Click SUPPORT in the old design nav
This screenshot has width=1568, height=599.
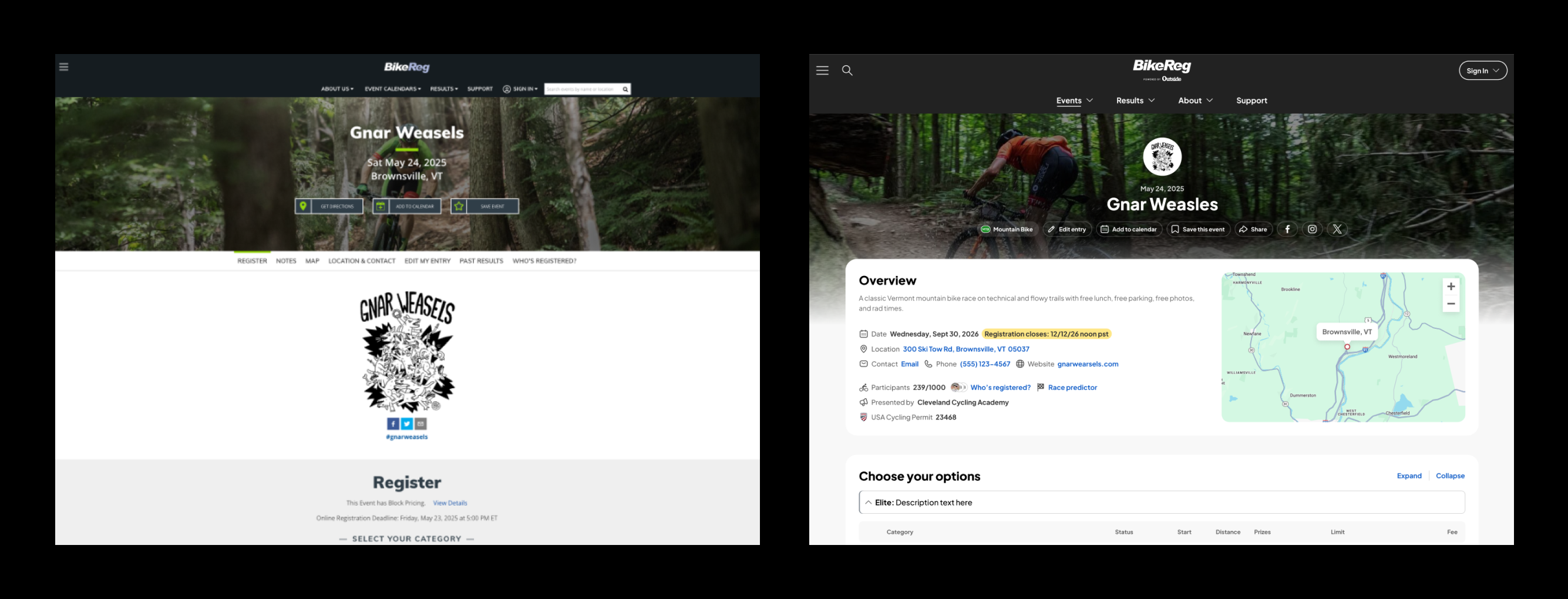click(x=480, y=89)
